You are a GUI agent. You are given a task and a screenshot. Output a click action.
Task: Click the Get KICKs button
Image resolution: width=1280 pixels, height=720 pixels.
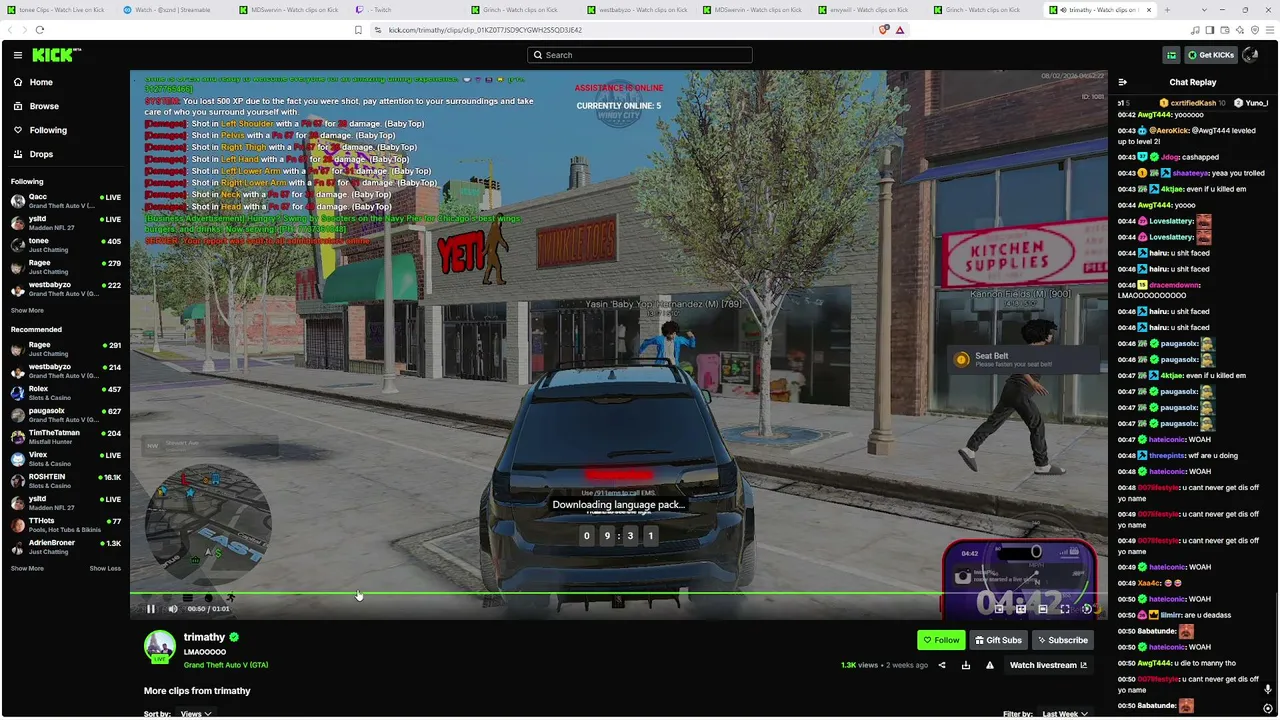1212,55
